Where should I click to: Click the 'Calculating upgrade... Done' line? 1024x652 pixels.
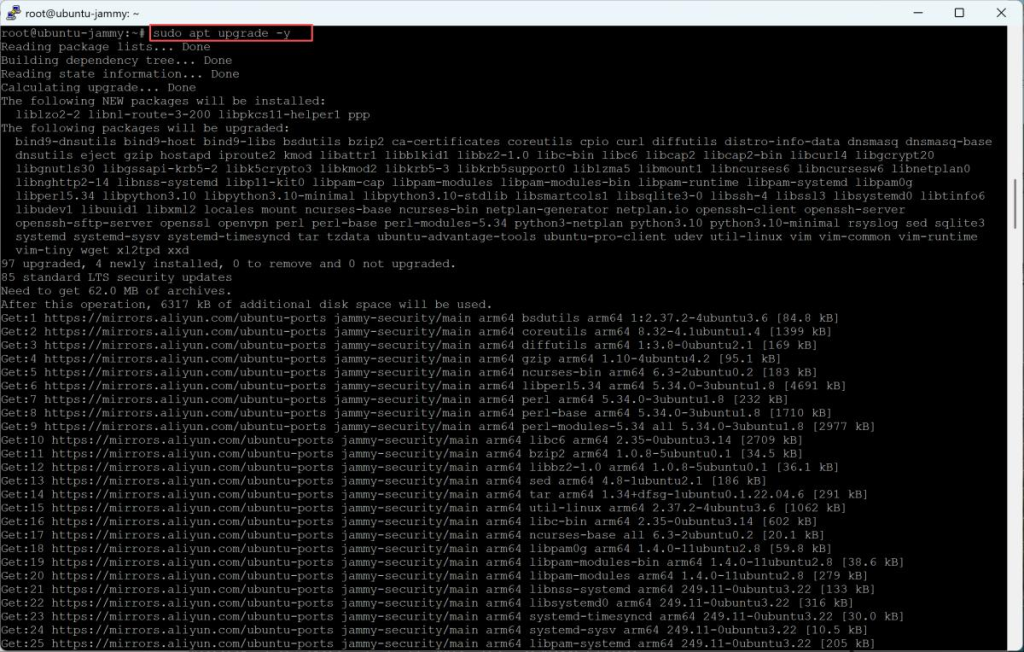[99, 88]
